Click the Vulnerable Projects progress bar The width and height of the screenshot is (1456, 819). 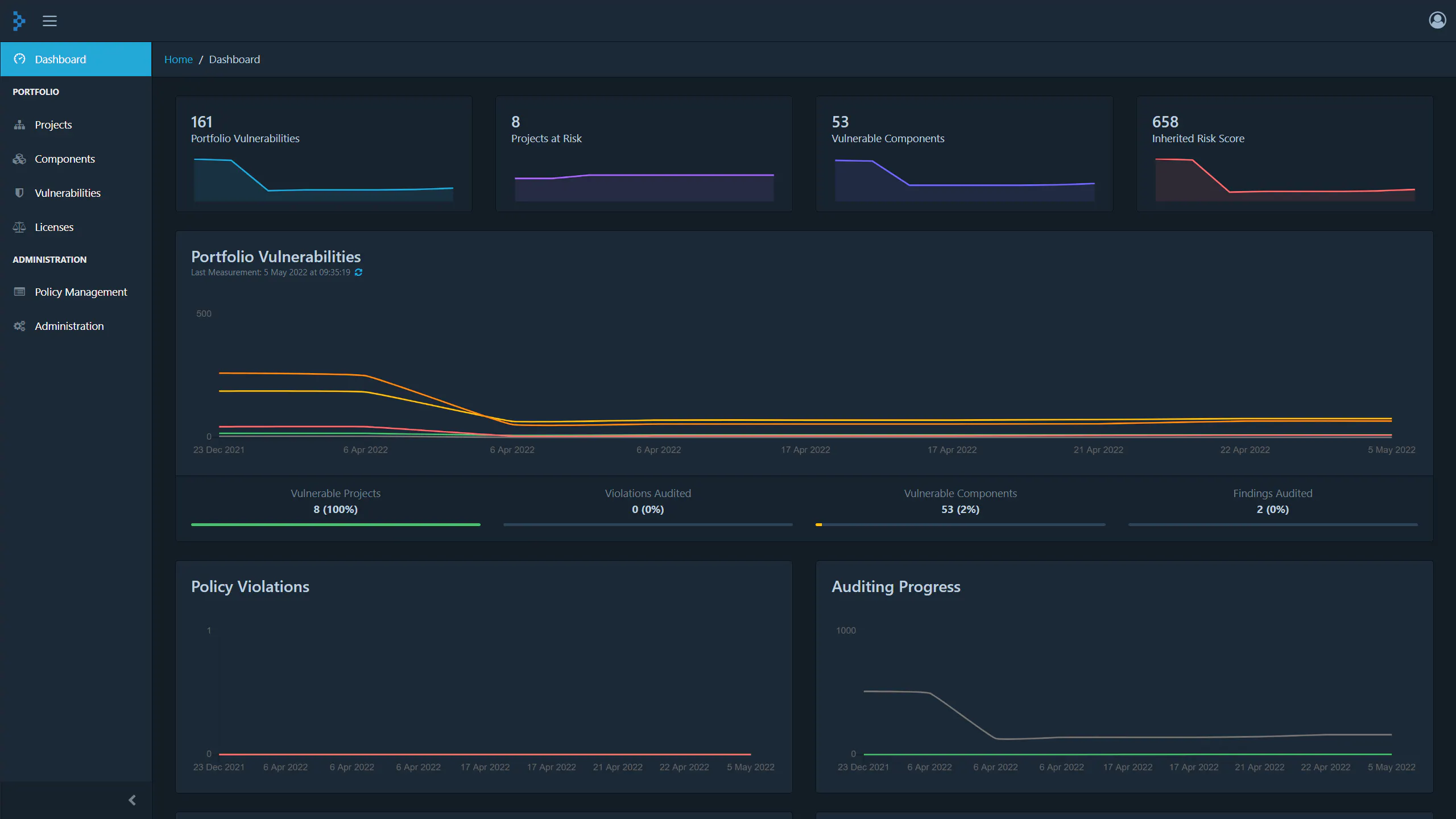click(336, 524)
